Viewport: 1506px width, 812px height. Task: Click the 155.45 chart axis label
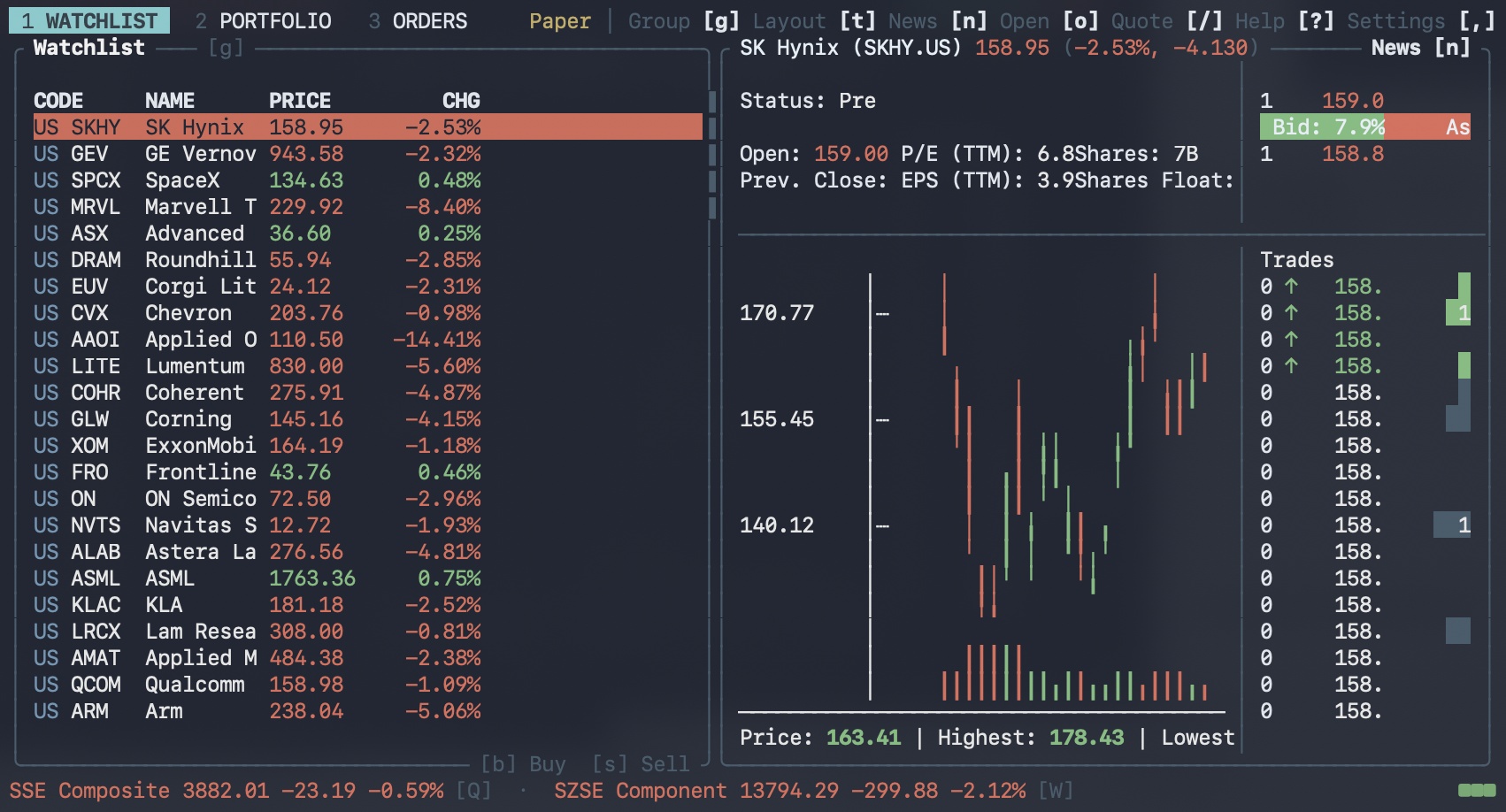tap(777, 418)
